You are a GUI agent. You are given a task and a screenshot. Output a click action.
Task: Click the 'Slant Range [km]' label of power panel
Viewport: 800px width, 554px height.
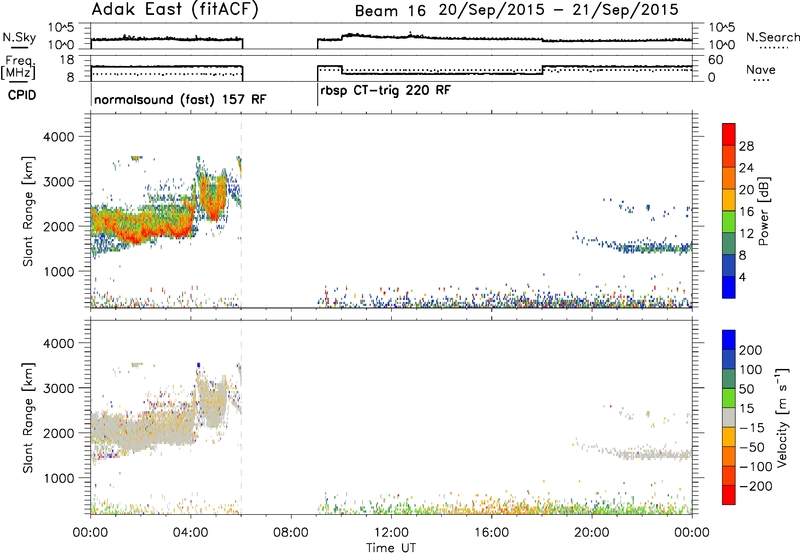click(28, 211)
